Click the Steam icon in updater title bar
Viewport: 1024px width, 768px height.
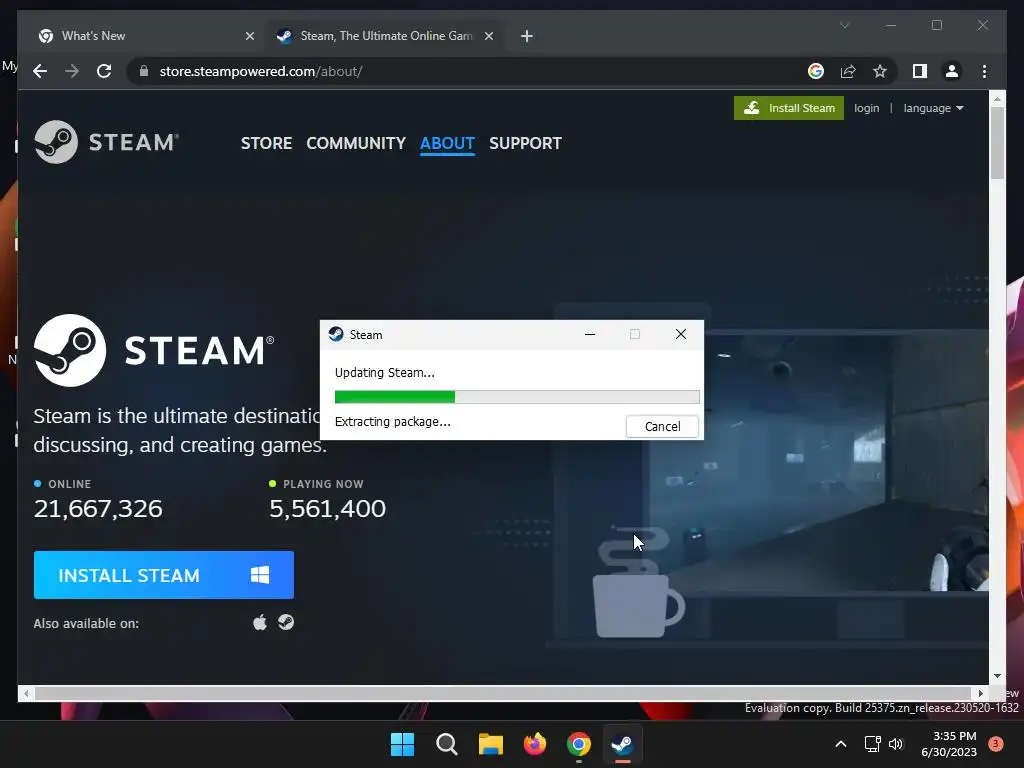coord(336,334)
